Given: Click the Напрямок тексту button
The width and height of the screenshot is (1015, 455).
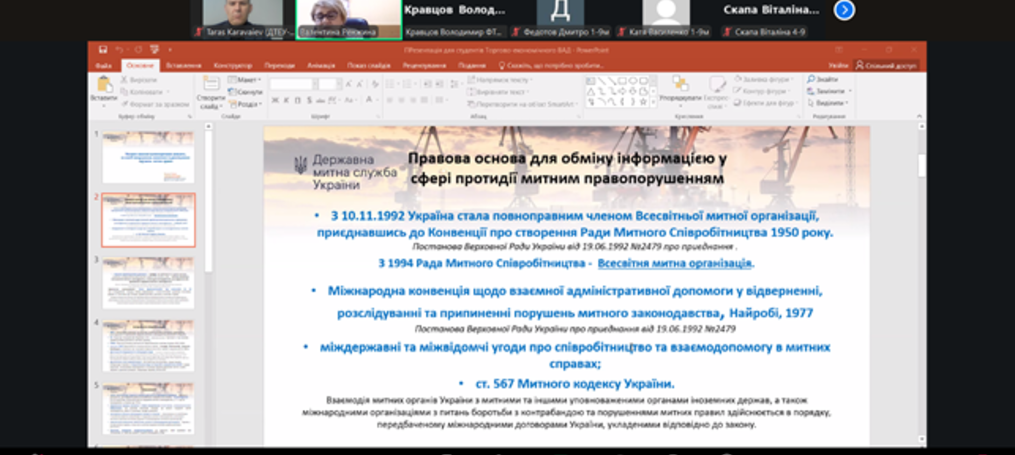Looking at the screenshot, I should coord(500,80).
